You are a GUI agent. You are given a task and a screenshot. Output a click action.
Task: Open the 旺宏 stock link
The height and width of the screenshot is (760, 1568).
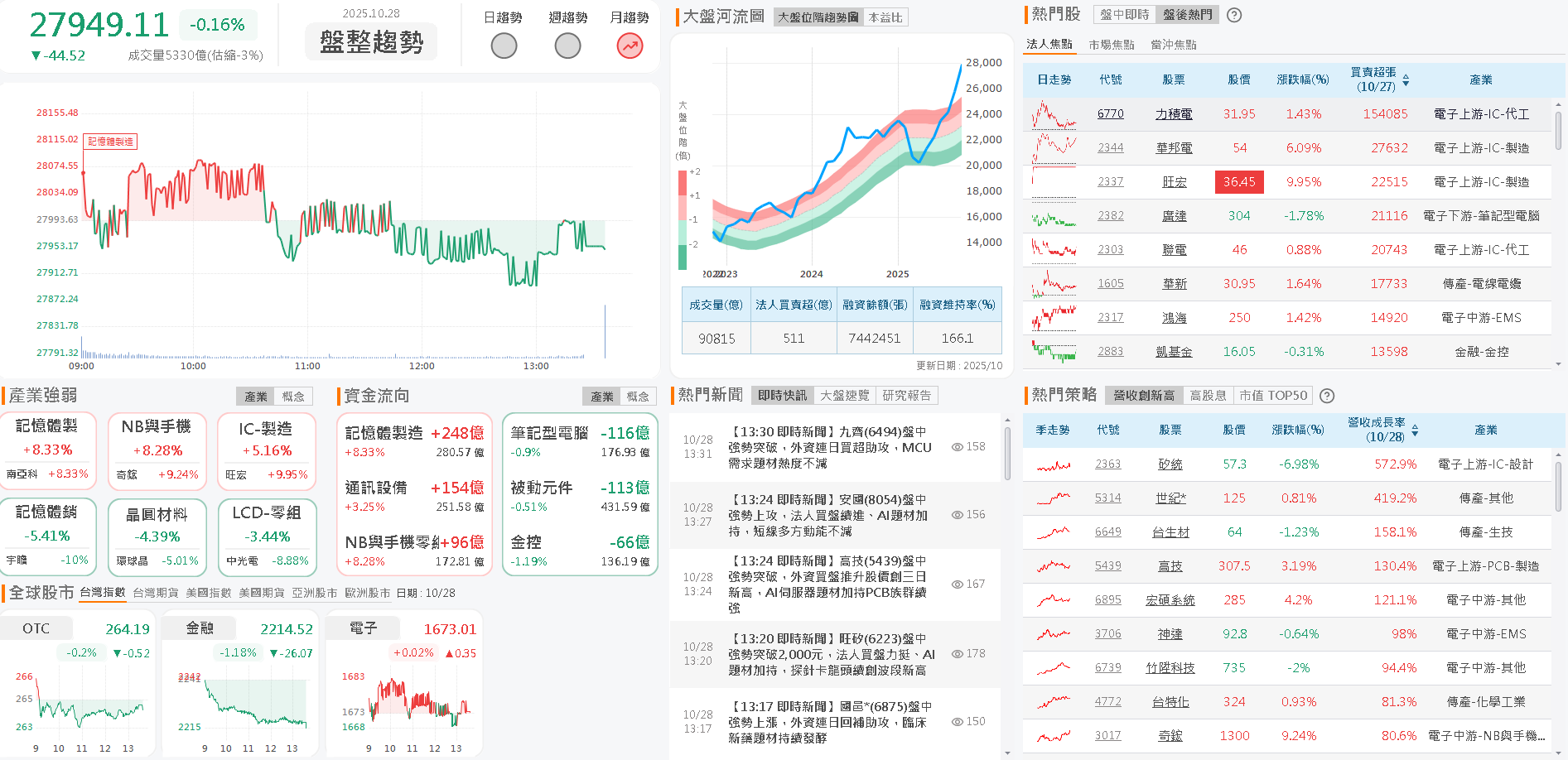[x=1174, y=182]
